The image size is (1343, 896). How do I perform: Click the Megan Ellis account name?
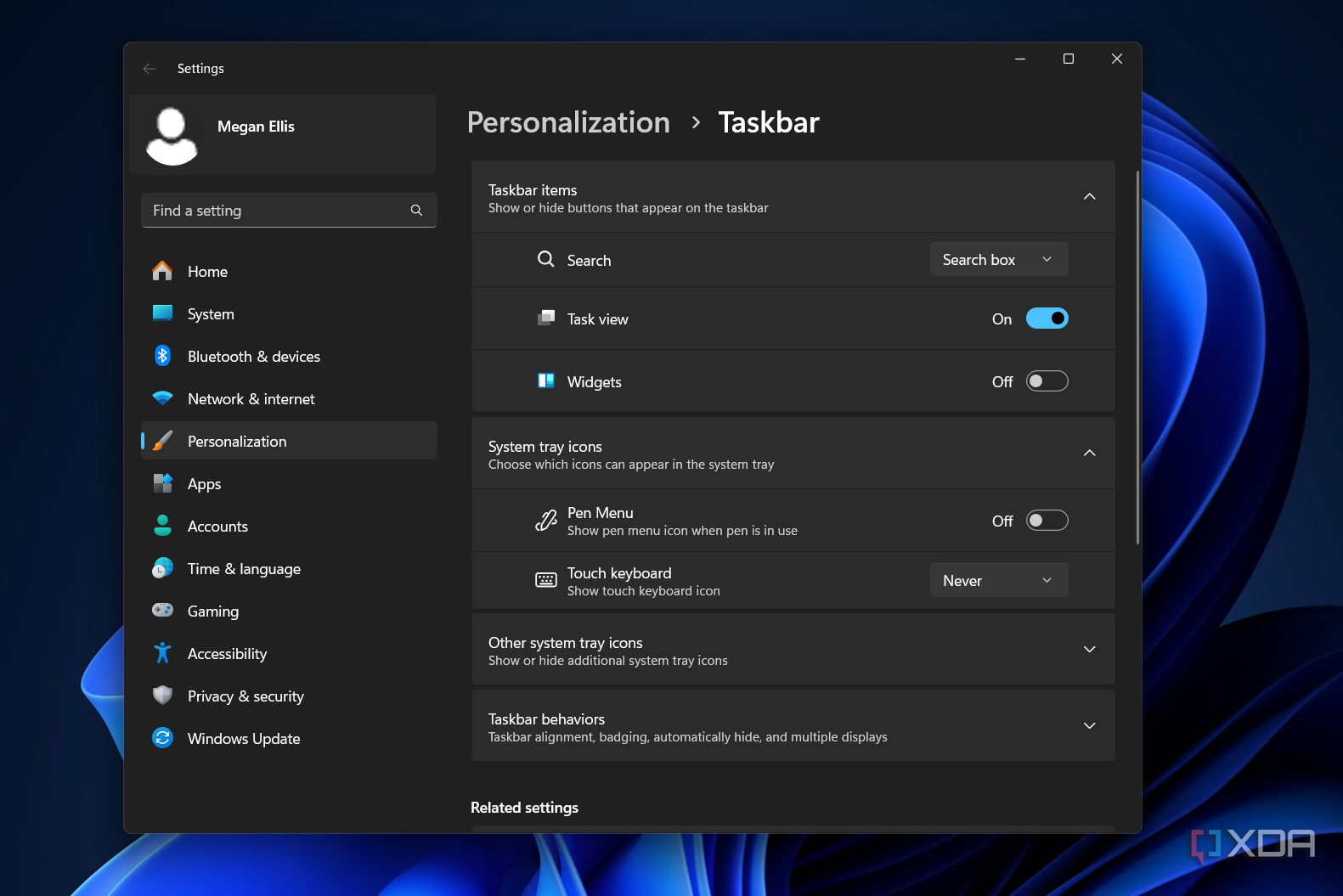pos(256,127)
